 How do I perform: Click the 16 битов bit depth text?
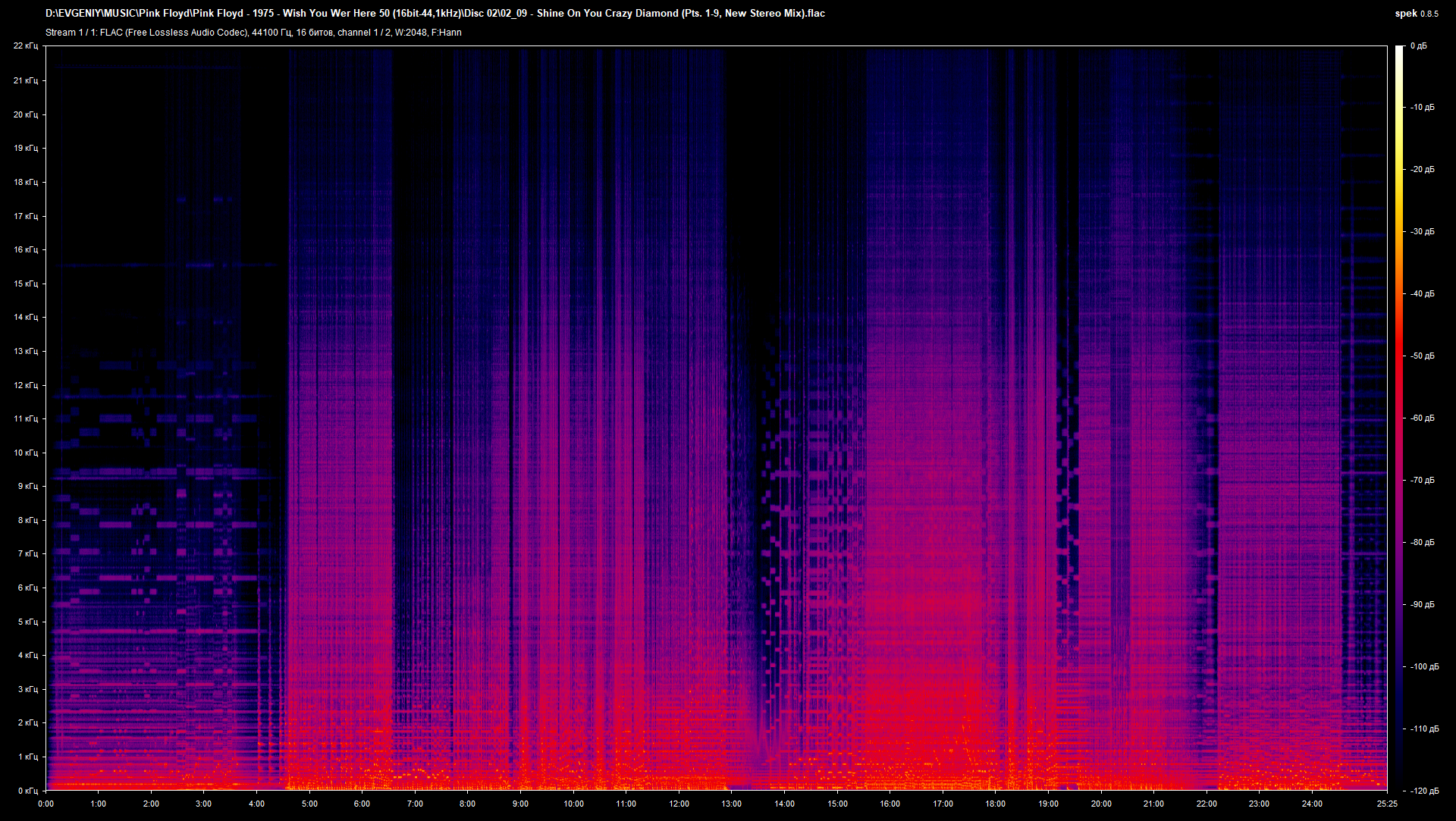pyautogui.click(x=313, y=33)
